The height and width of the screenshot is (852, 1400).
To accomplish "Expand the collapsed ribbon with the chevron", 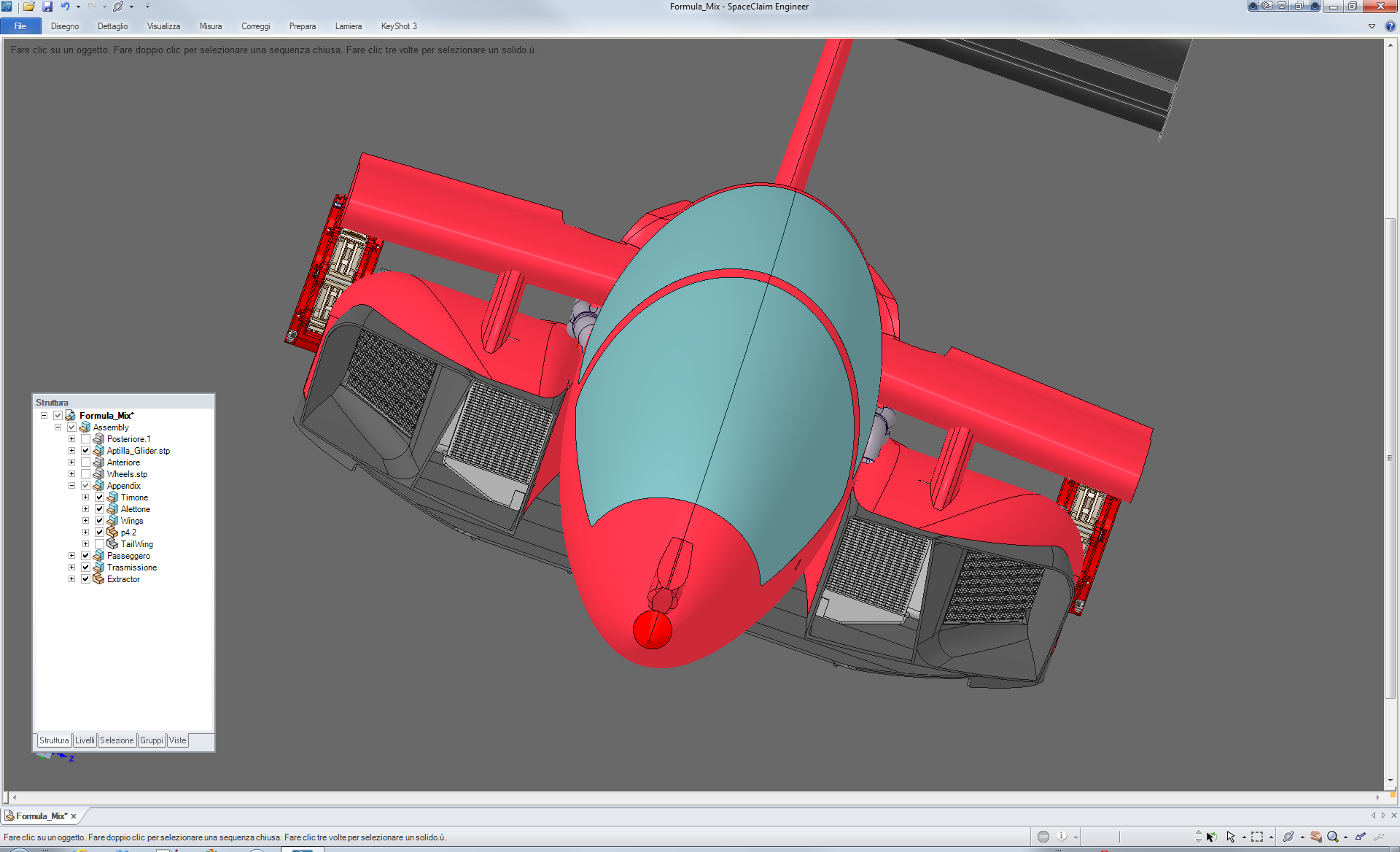I will tap(1372, 26).
